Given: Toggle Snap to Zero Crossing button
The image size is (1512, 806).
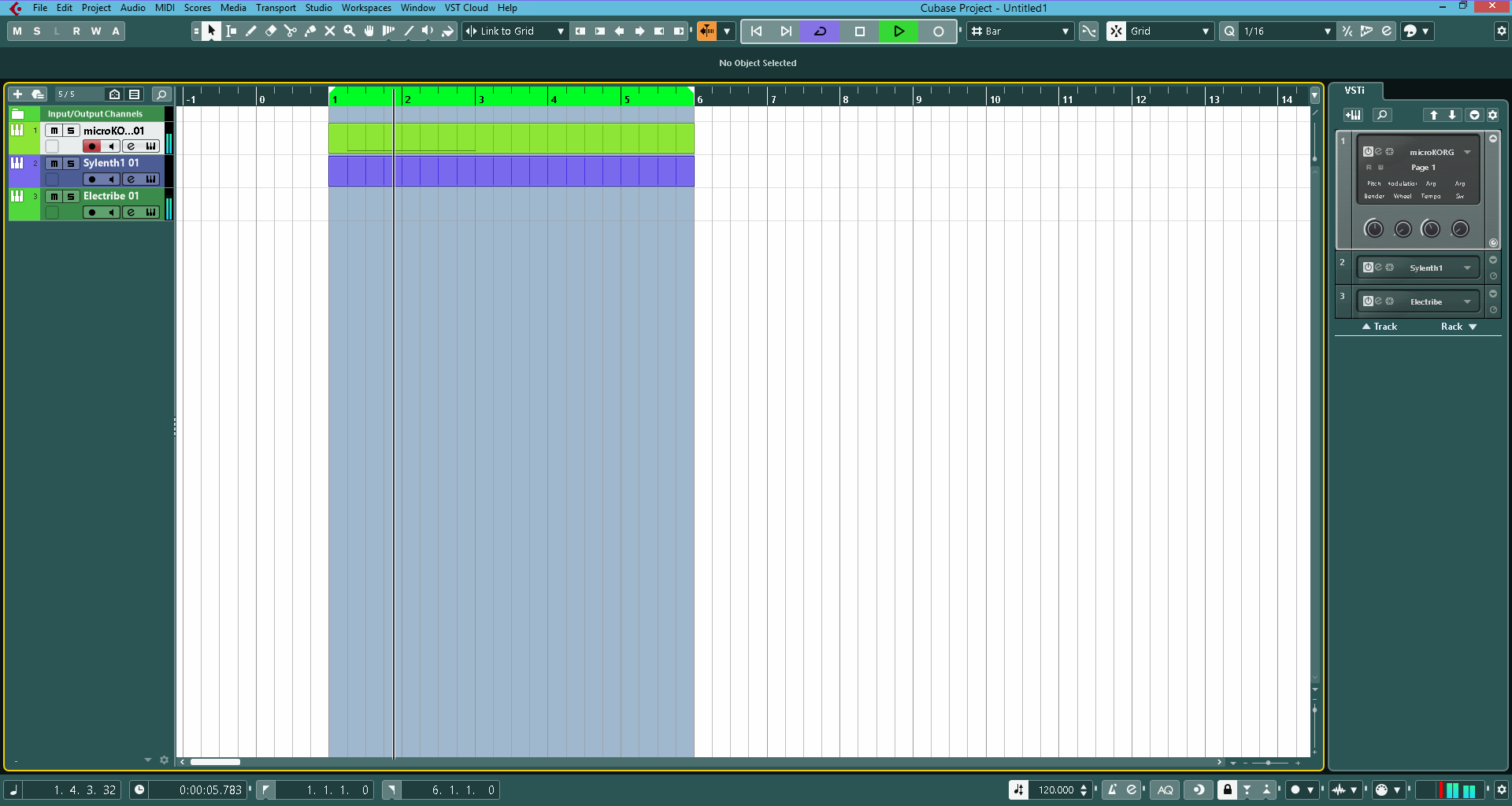Looking at the screenshot, I should (1089, 31).
